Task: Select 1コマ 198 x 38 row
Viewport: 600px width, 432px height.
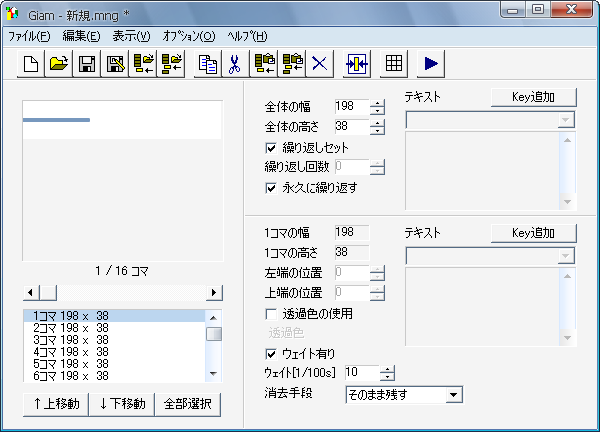Action: (114, 316)
